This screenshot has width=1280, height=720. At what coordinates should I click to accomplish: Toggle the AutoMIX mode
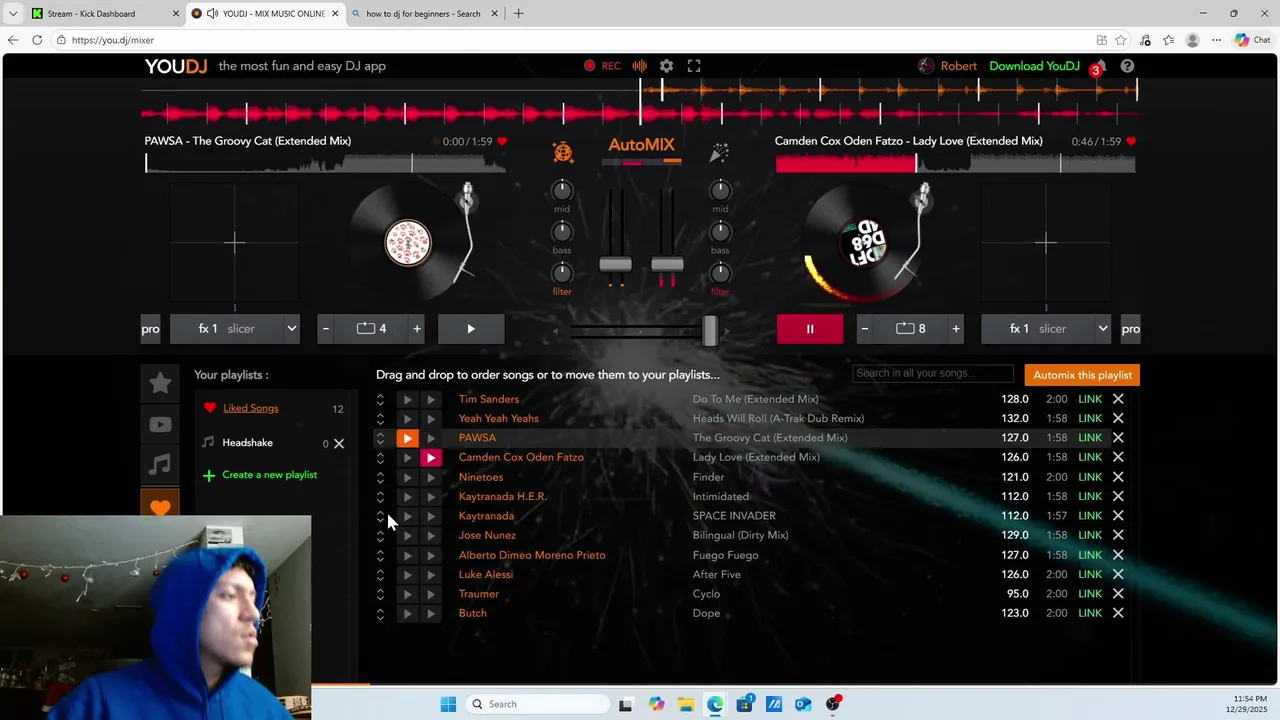(x=641, y=145)
